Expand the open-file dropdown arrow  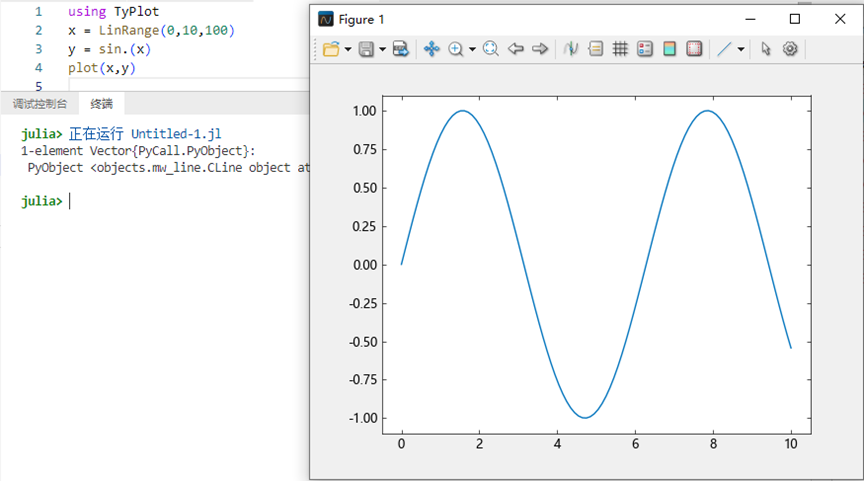pos(348,49)
